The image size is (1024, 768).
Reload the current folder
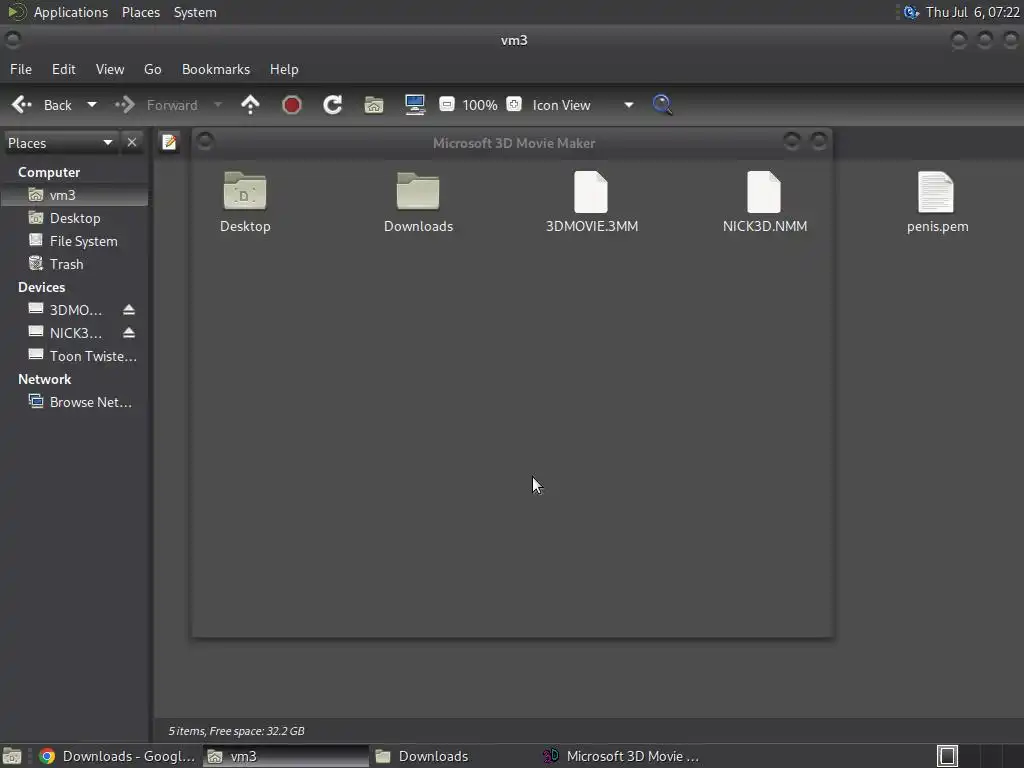coord(333,105)
